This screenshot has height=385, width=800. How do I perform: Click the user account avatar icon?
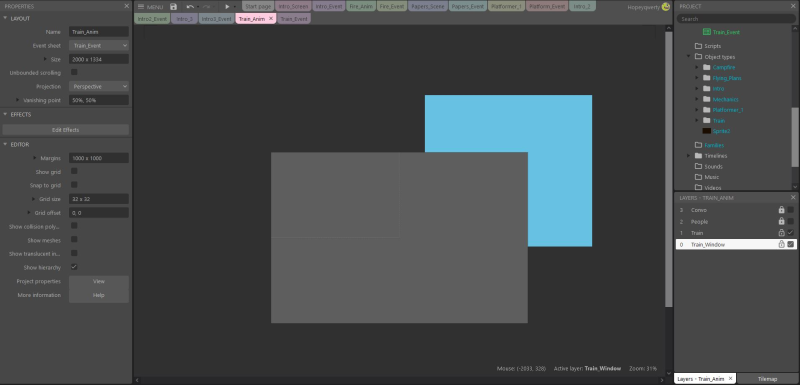click(x=665, y=7)
